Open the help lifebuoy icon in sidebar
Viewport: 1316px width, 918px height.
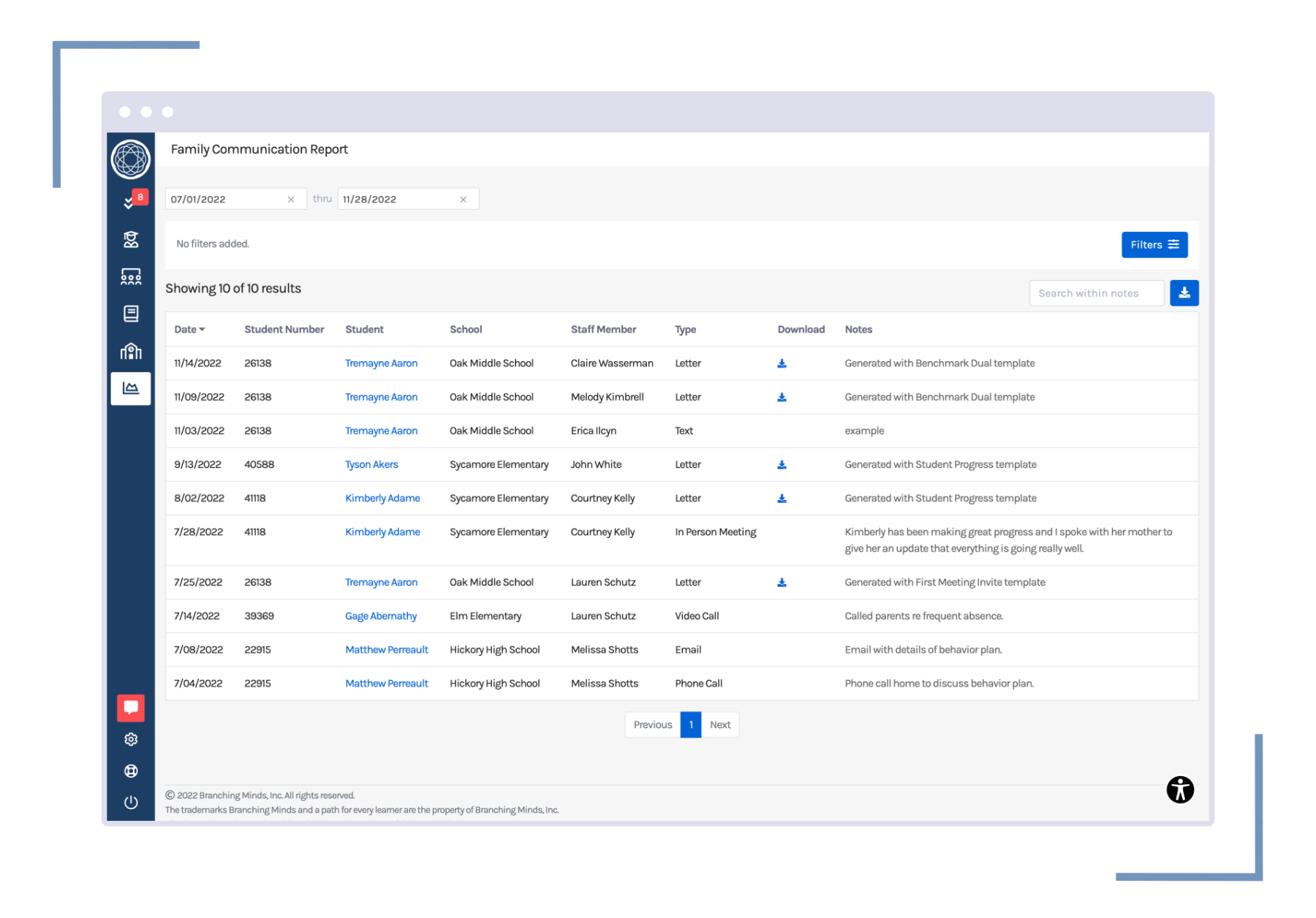tap(131, 771)
